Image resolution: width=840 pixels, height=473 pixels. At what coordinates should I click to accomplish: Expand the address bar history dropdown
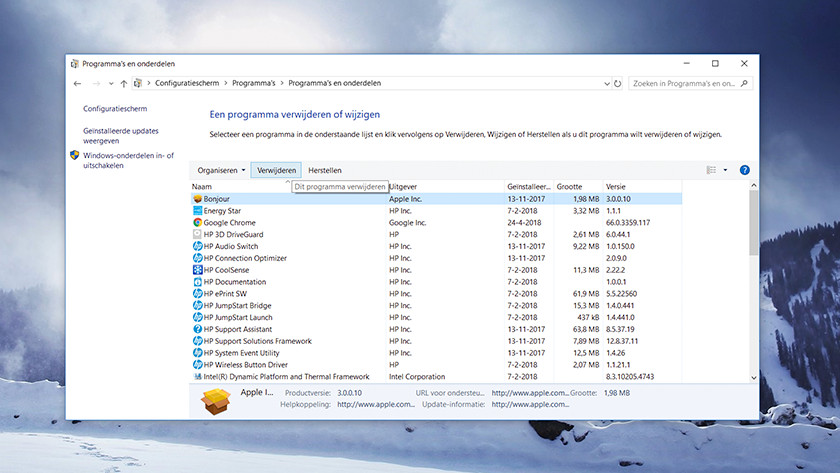pos(603,83)
